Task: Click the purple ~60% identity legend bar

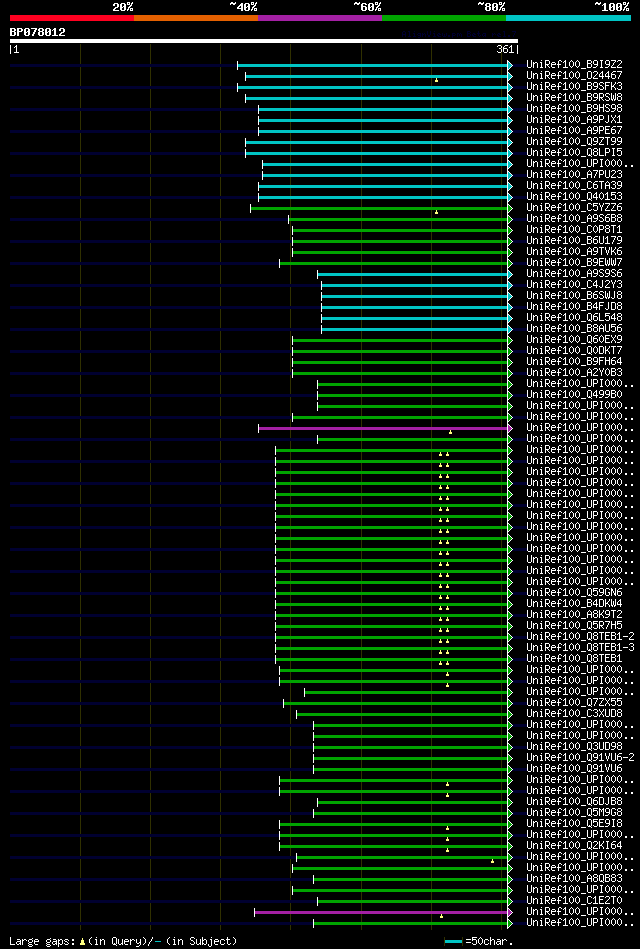Action: point(320,18)
